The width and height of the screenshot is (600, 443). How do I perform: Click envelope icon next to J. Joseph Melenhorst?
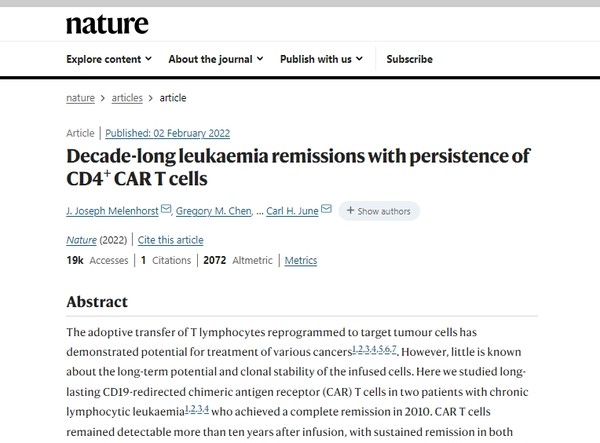(166, 209)
